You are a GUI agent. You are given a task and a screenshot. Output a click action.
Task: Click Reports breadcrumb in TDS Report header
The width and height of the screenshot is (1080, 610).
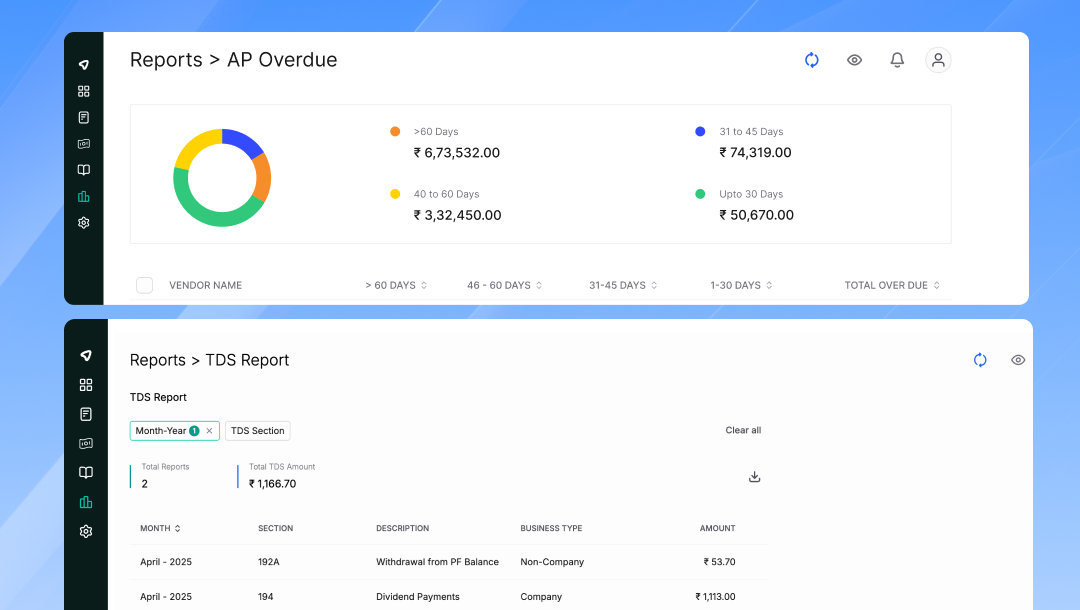(158, 360)
